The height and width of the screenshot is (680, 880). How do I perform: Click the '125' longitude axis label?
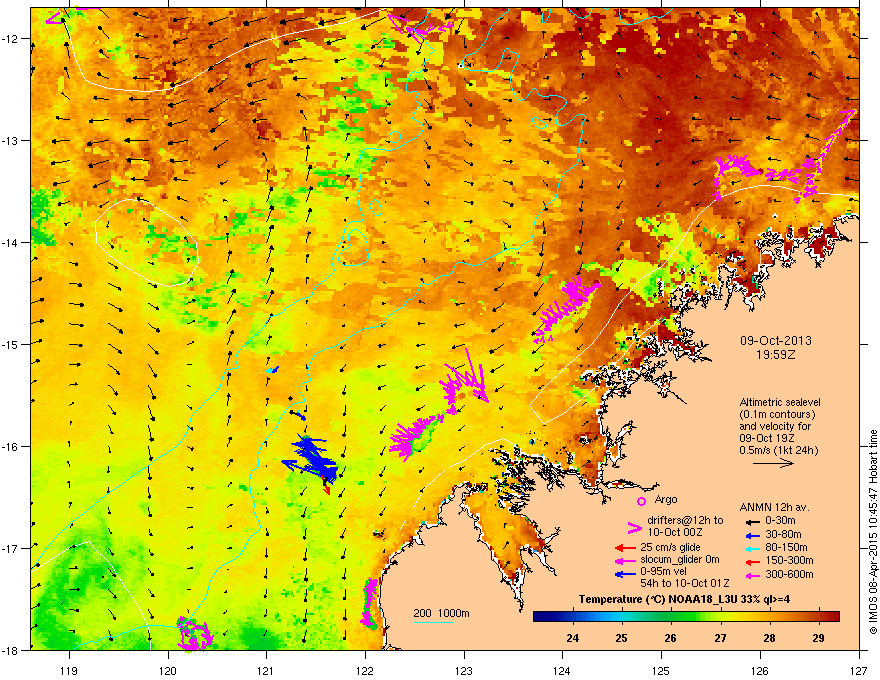[x=661, y=670]
